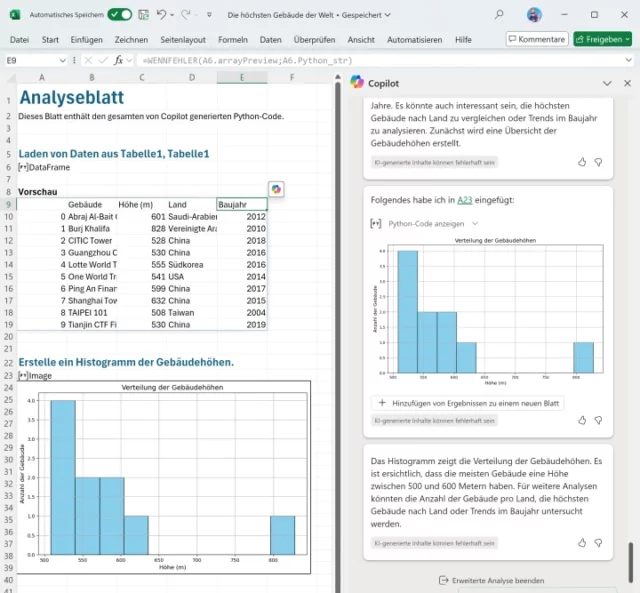The width and height of the screenshot is (640, 593).
Task: Open the Undo history dropdown arrow
Action: (x=172, y=15)
